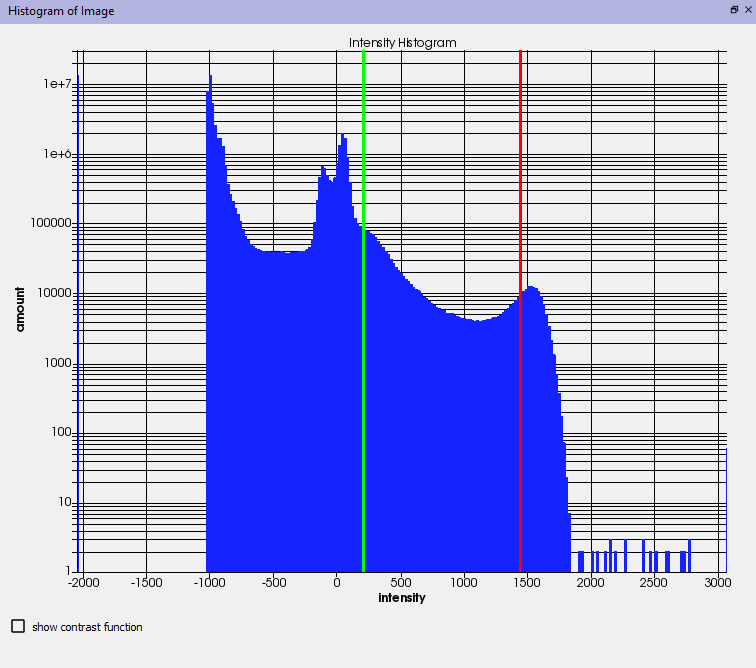
Task: Select the green lower threshold line
Action: [x=364, y=311]
